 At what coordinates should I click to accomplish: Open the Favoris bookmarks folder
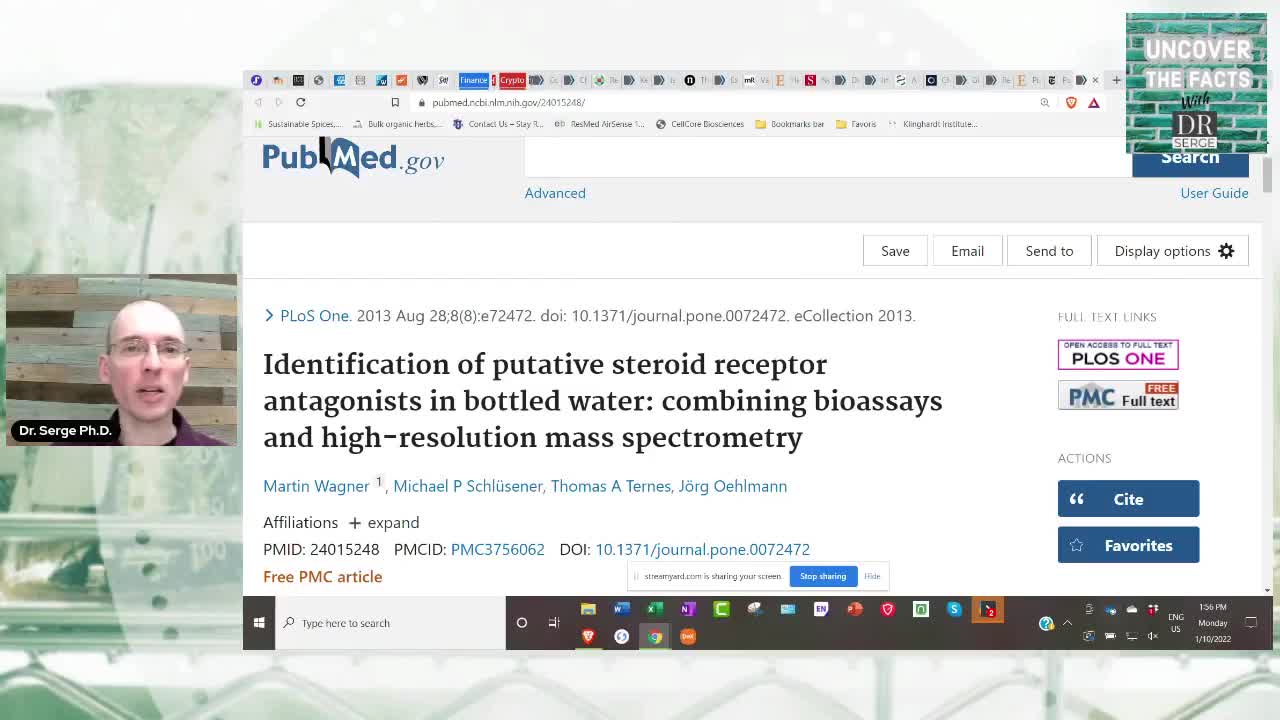[856, 124]
